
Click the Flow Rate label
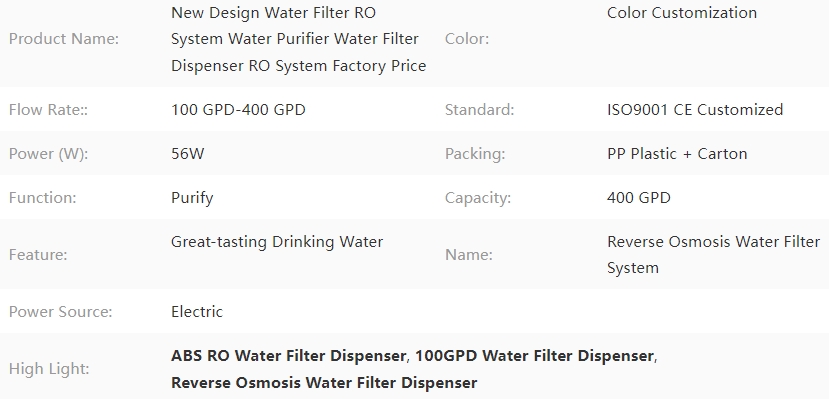point(49,109)
